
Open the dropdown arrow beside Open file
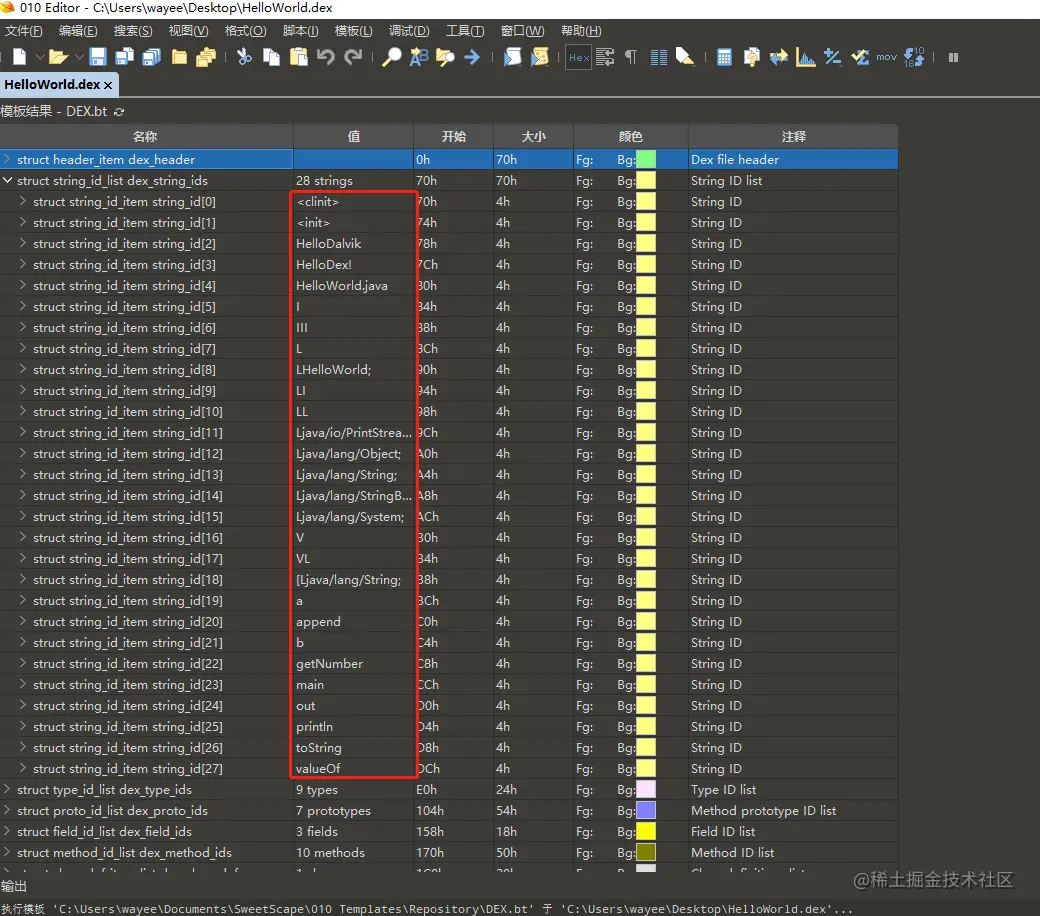point(79,58)
